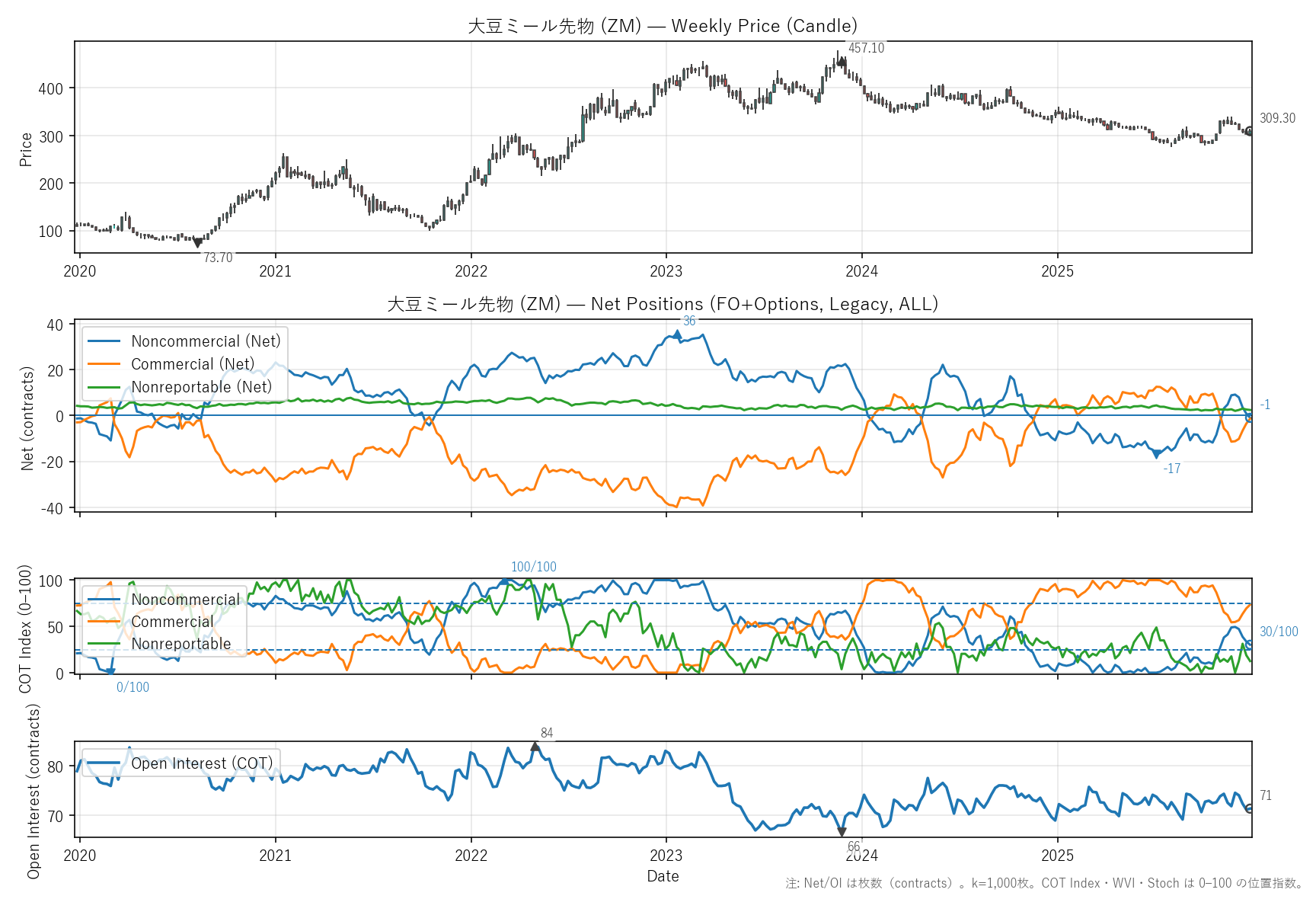Click the noncommercial net peak marker labeled 36

point(677,334)
